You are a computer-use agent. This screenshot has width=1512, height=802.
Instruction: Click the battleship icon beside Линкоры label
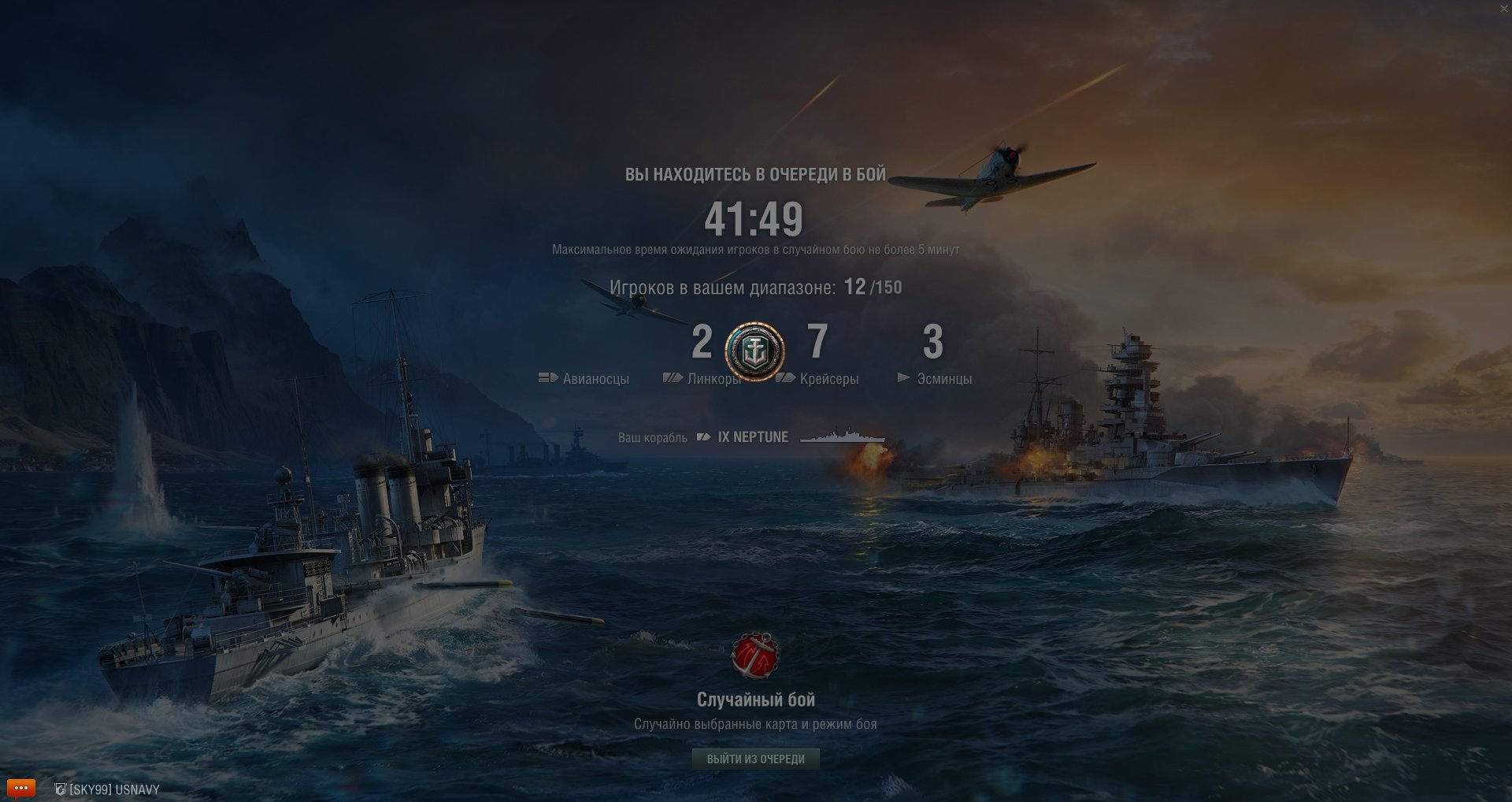click(673, 378)
